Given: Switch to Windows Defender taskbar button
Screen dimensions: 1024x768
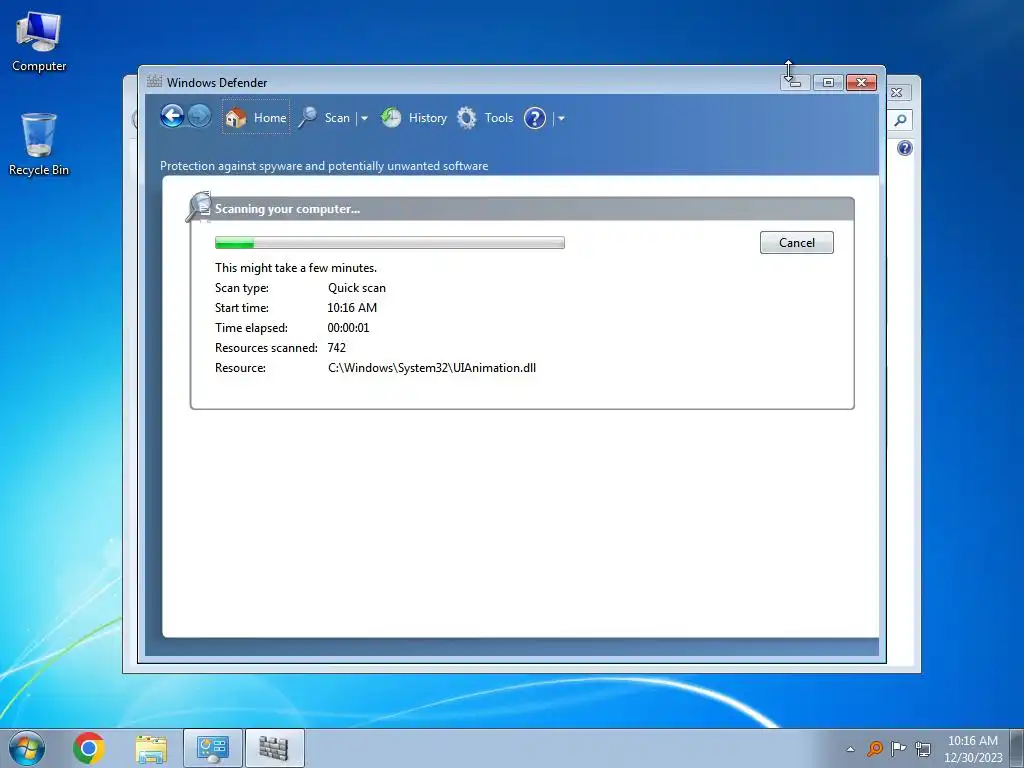Looking at the screenshot, I should click(x=274, y=748).
